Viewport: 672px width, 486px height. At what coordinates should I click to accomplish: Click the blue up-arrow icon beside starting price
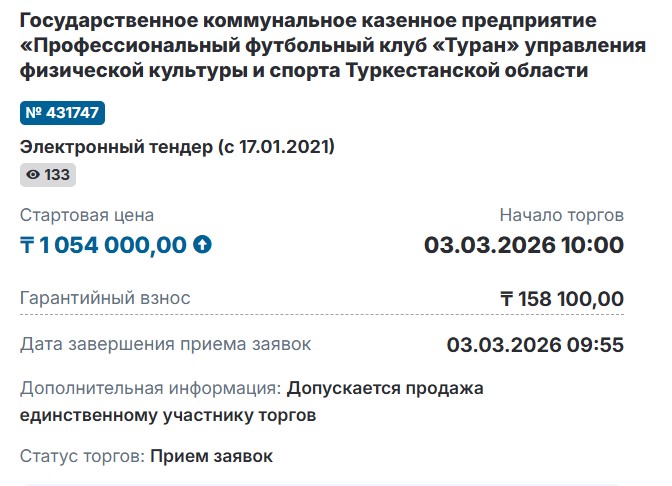tap(202, 245)
